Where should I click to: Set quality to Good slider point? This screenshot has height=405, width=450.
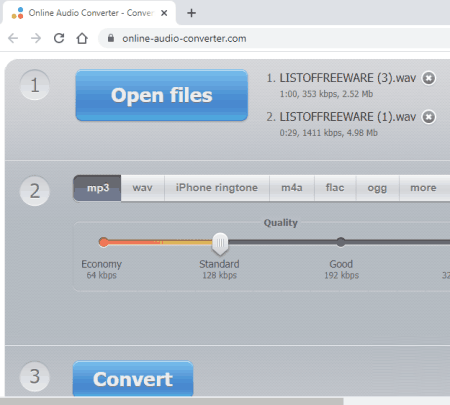pos(341,242)
